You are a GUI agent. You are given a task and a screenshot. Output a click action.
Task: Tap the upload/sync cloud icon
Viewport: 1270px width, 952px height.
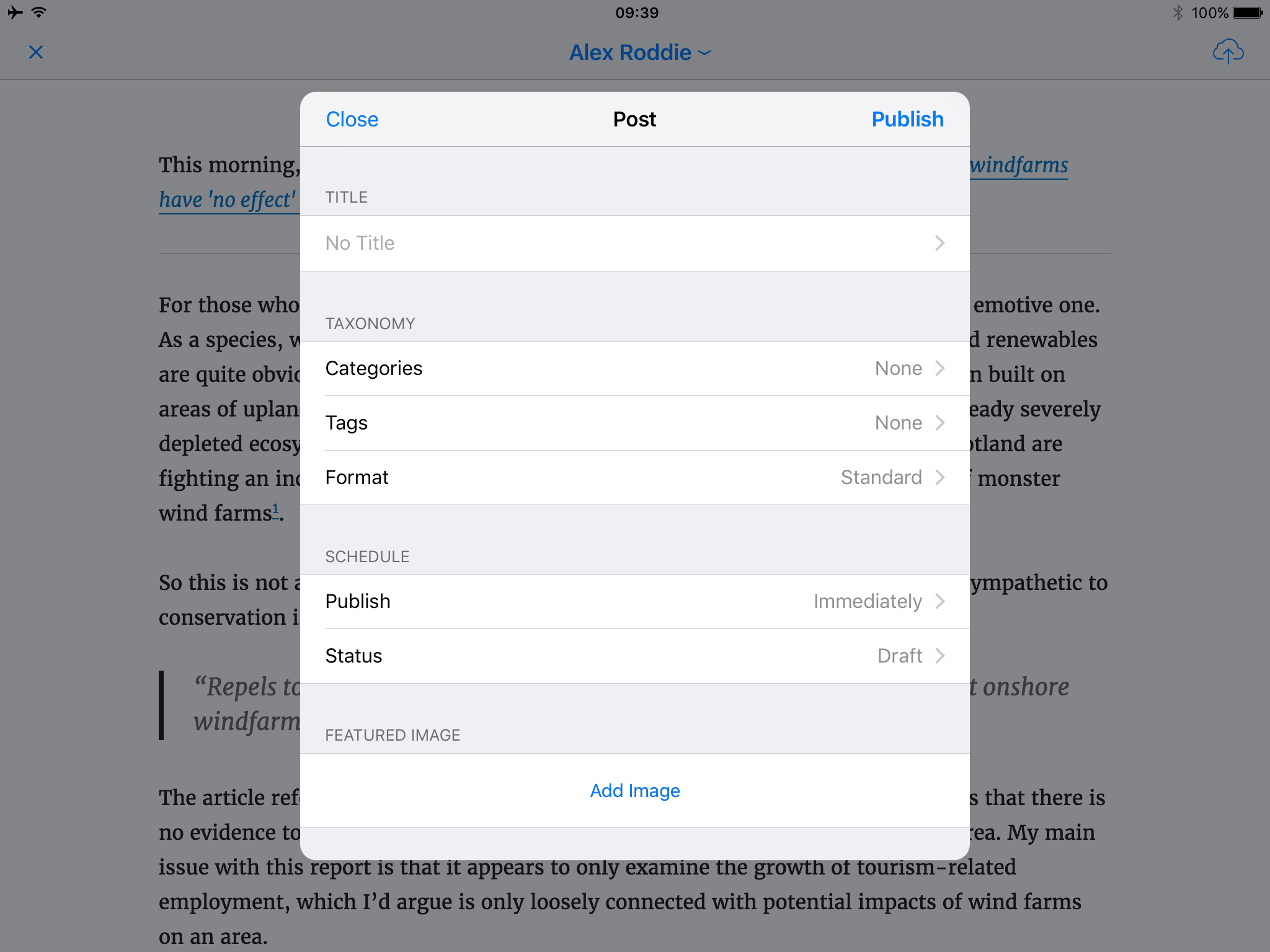1228,51
